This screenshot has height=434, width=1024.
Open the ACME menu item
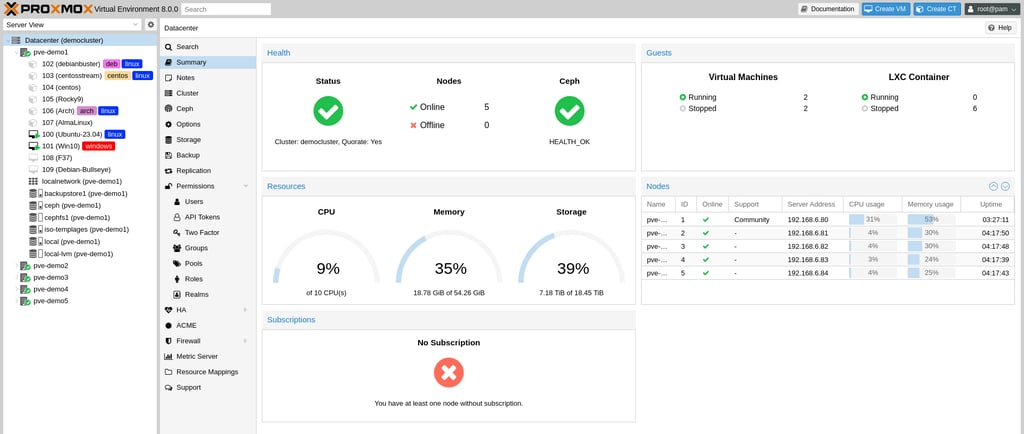[x=208, y=326]
